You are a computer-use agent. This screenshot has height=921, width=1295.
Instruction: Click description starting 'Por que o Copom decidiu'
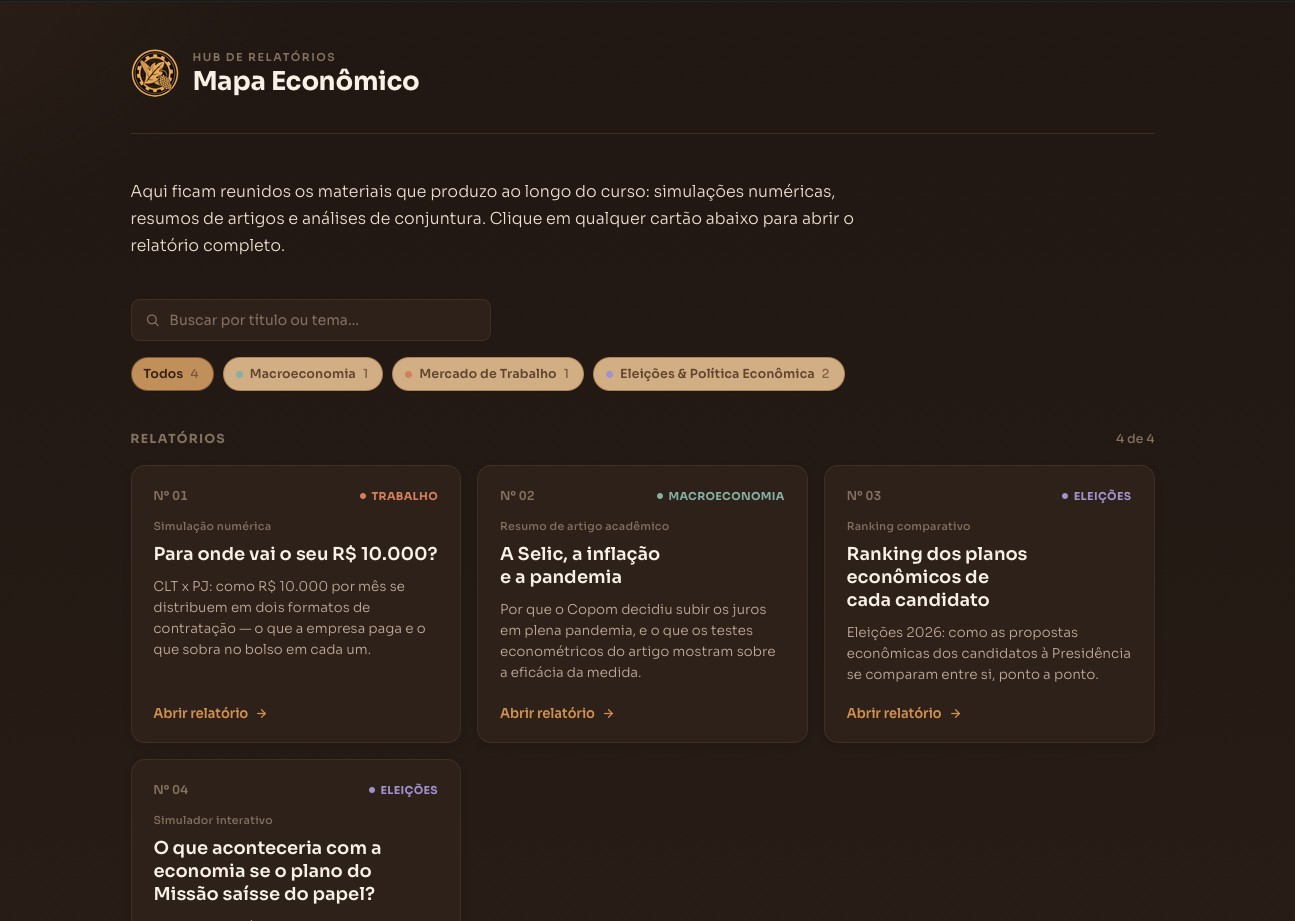[x=638, y=641]
